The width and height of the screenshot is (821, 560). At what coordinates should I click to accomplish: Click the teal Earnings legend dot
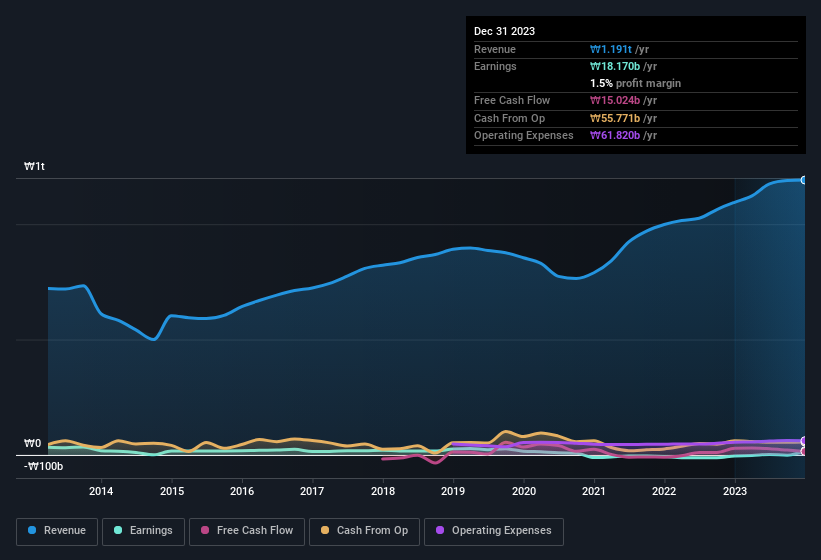click(x=119, y=531)
